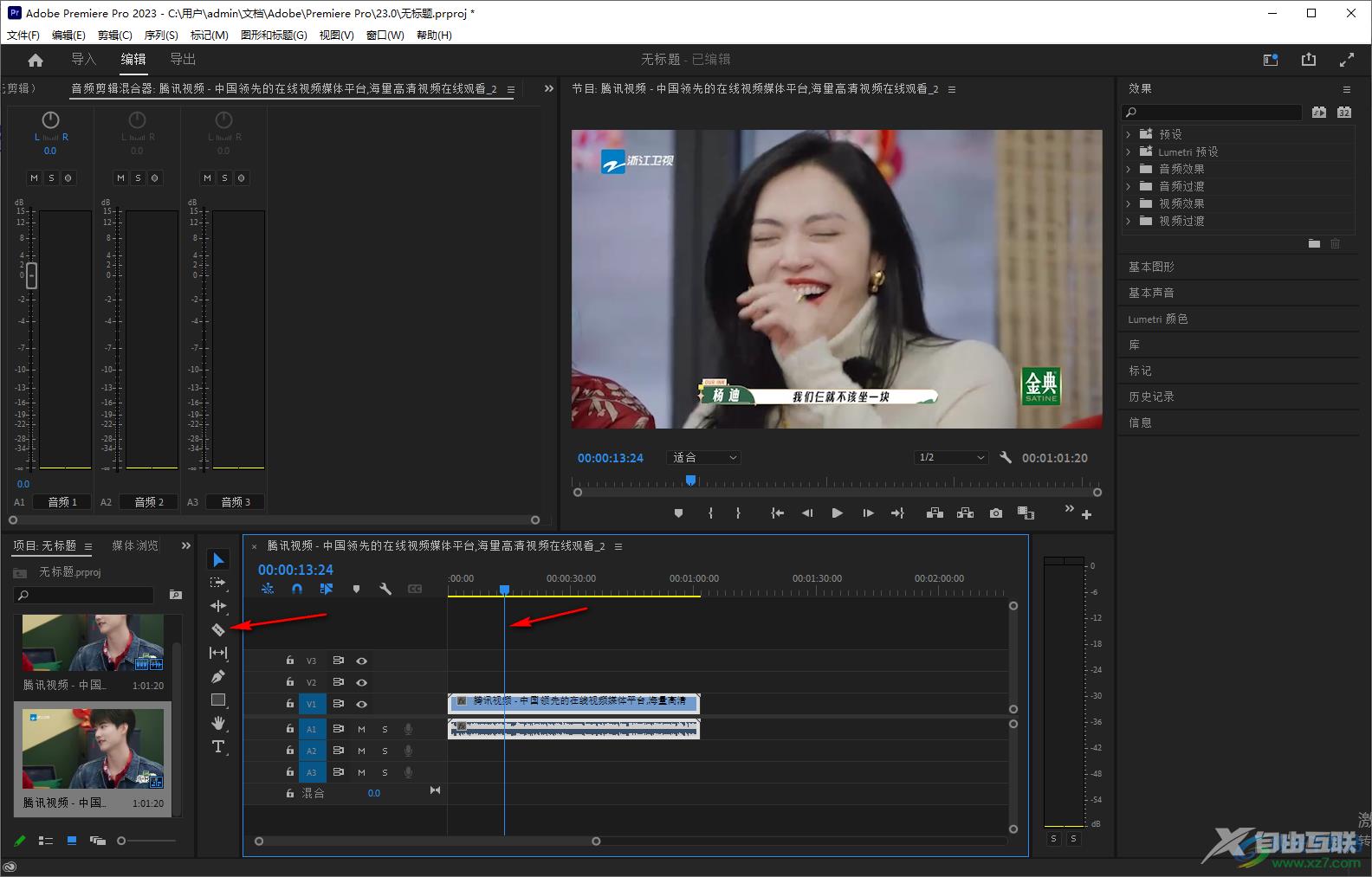This screenshot has width=1372, height=877.
Task: Select the Rectangle tool
Action: click(218, 700)
